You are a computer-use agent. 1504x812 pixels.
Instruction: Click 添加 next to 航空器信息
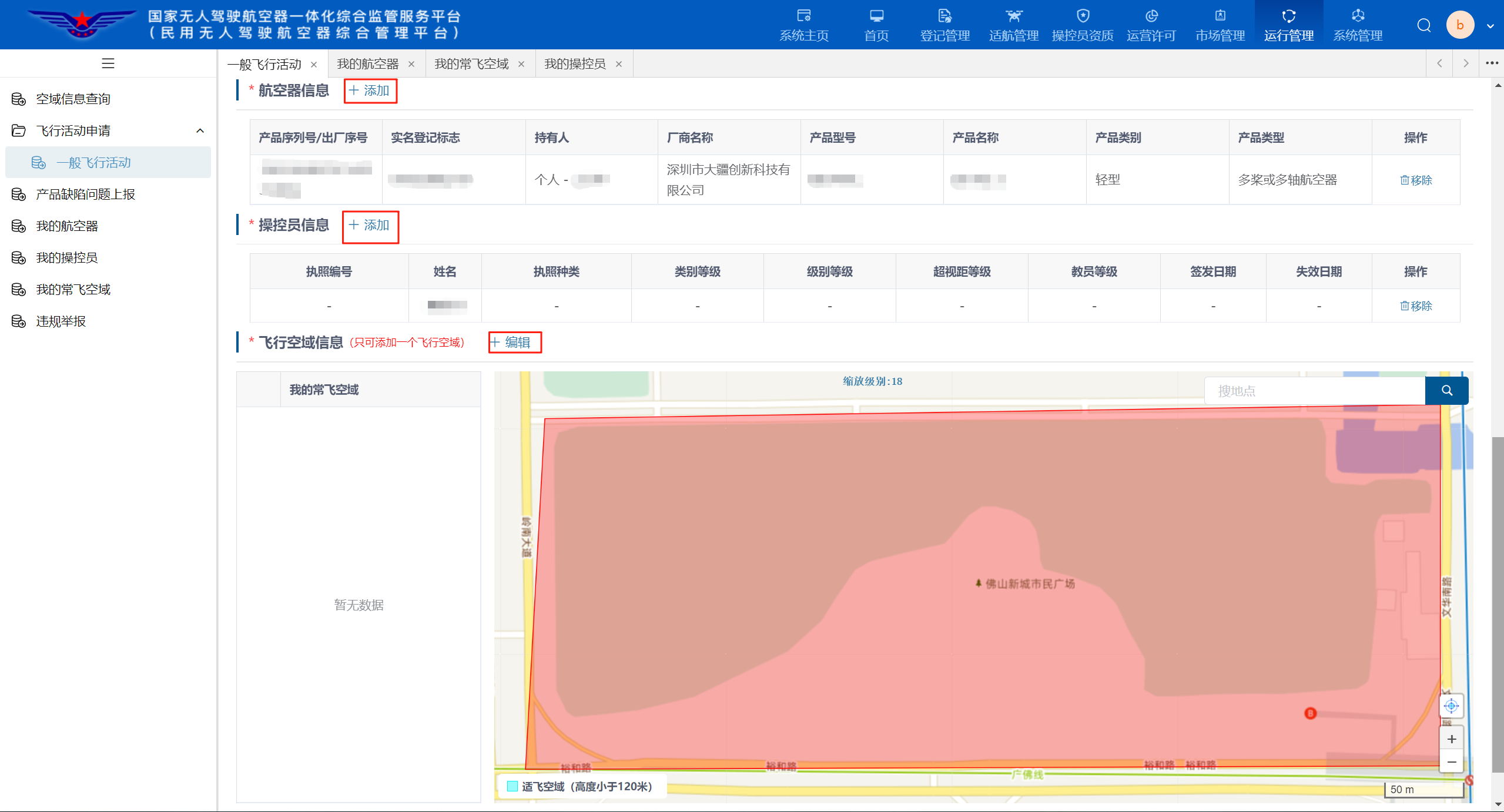point(370,91)
